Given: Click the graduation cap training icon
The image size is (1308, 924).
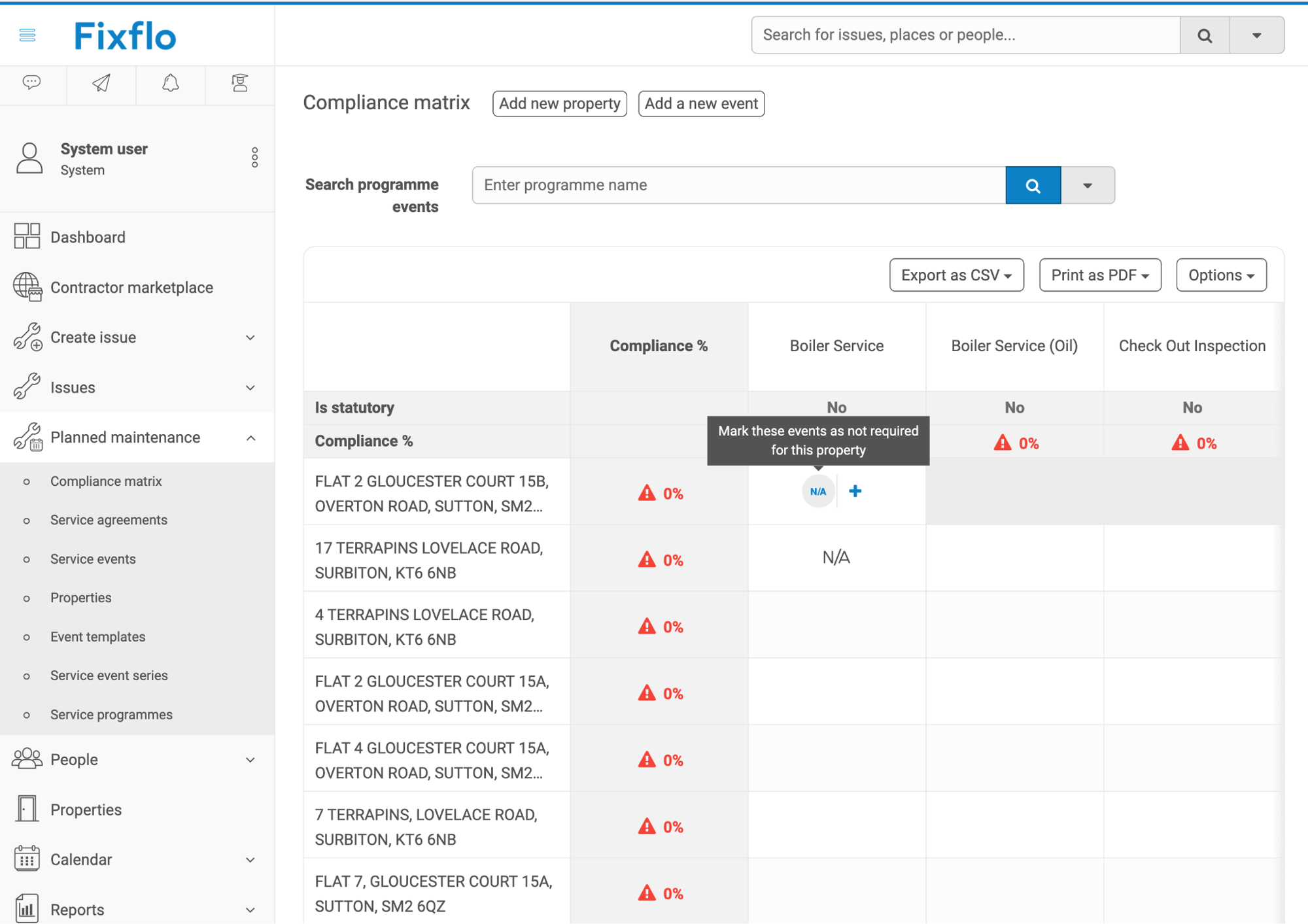Looking at the screenshot, I should (x=239, y=84).
